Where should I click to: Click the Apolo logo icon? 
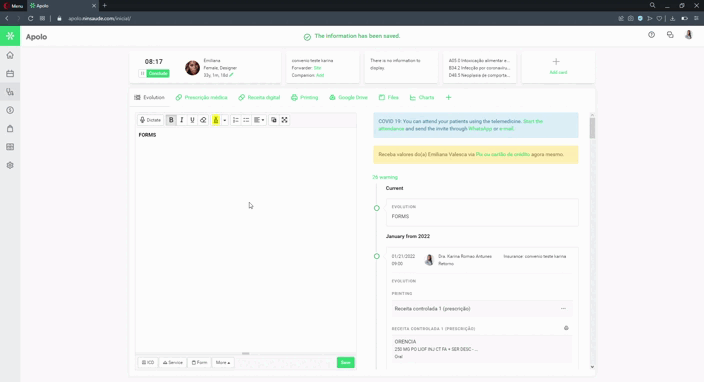10,36
